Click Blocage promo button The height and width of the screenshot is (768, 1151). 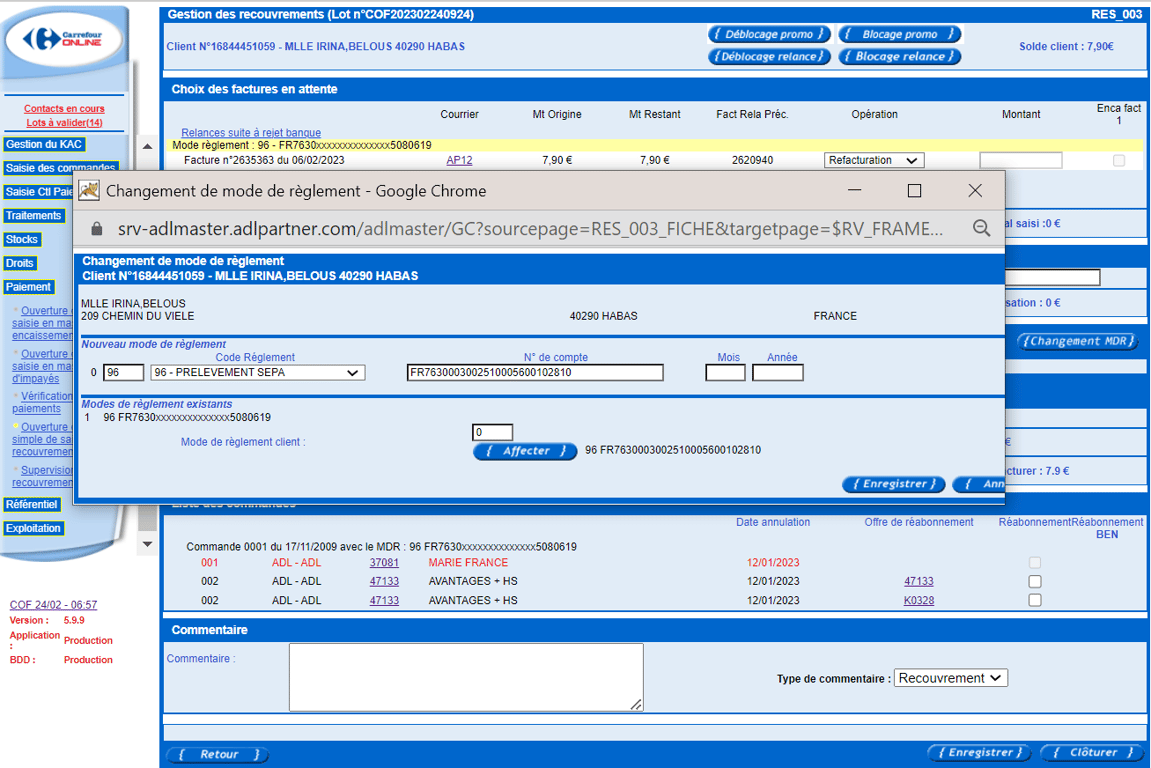pos(900,35)
